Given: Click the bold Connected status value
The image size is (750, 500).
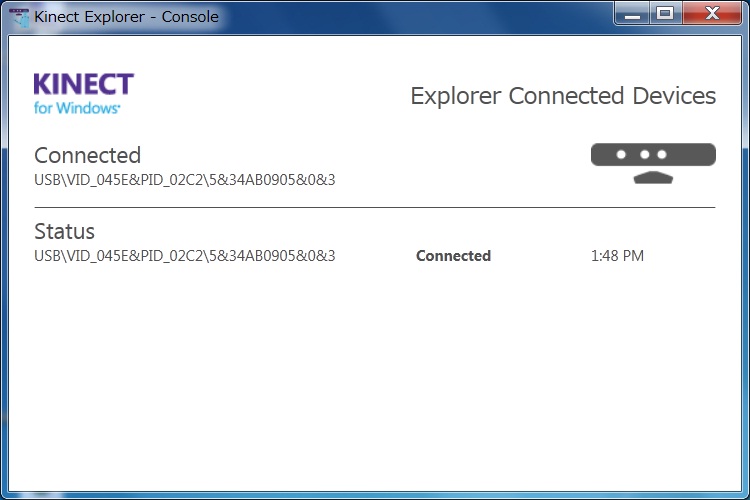Looking at the screenshot, I should (453, 256).
